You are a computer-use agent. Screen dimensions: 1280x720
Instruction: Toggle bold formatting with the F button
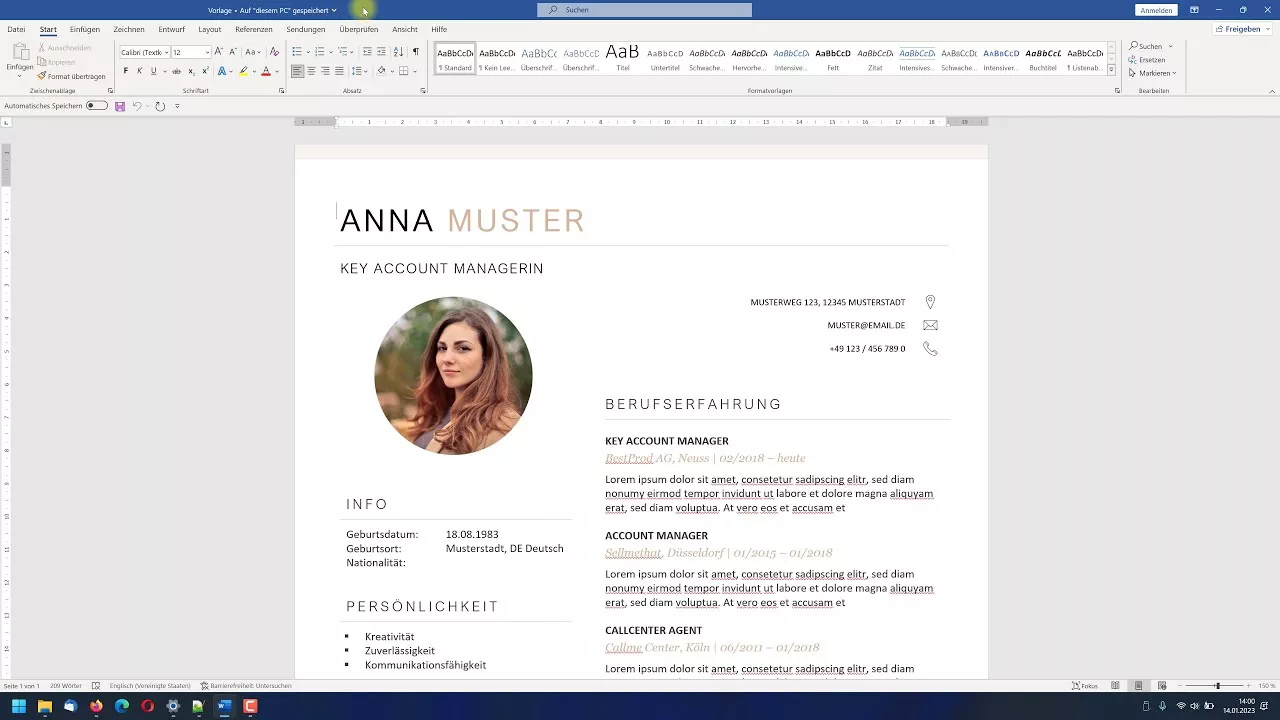(125, 71)
